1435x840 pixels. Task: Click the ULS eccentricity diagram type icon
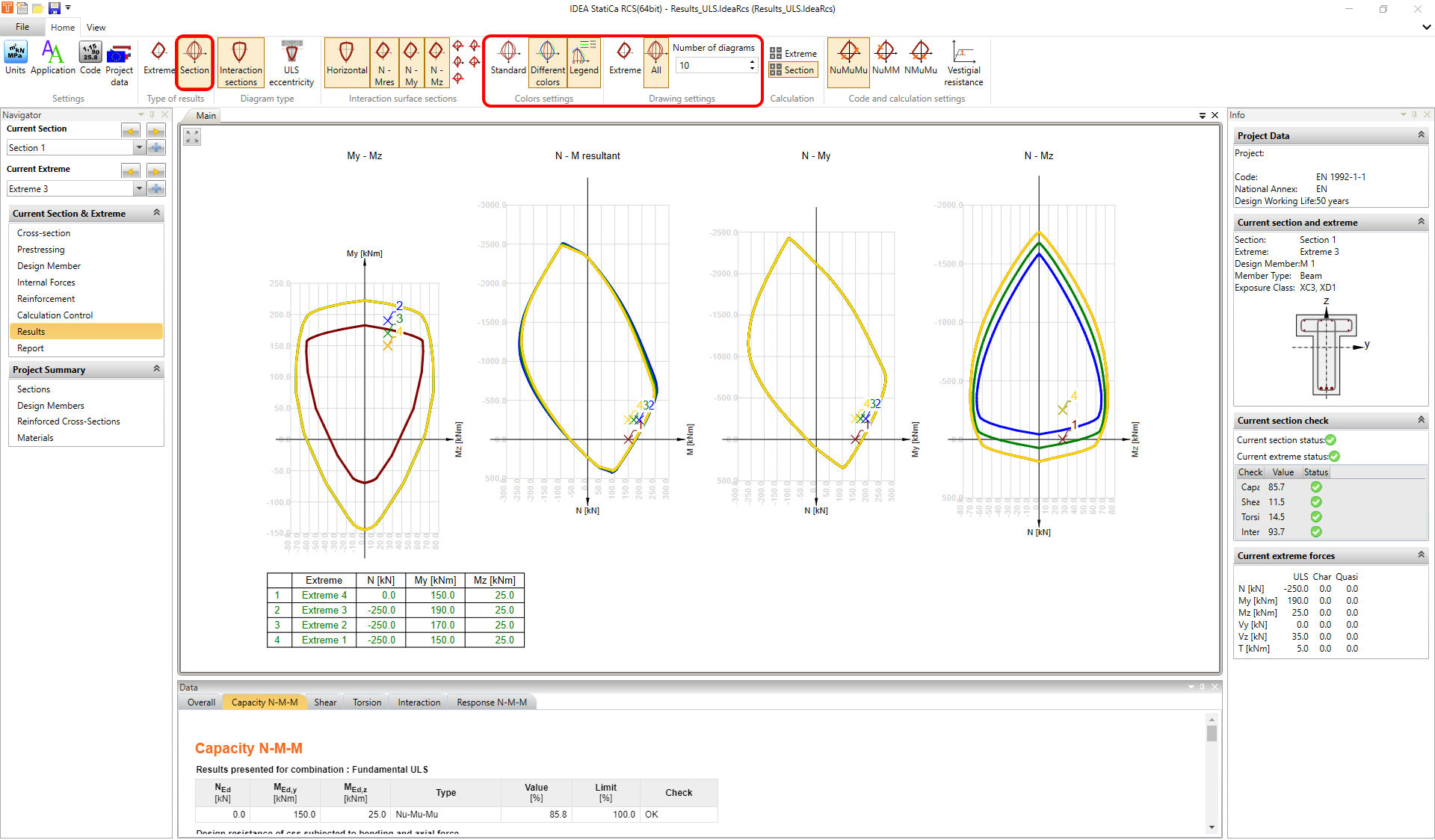click(291, 60)
